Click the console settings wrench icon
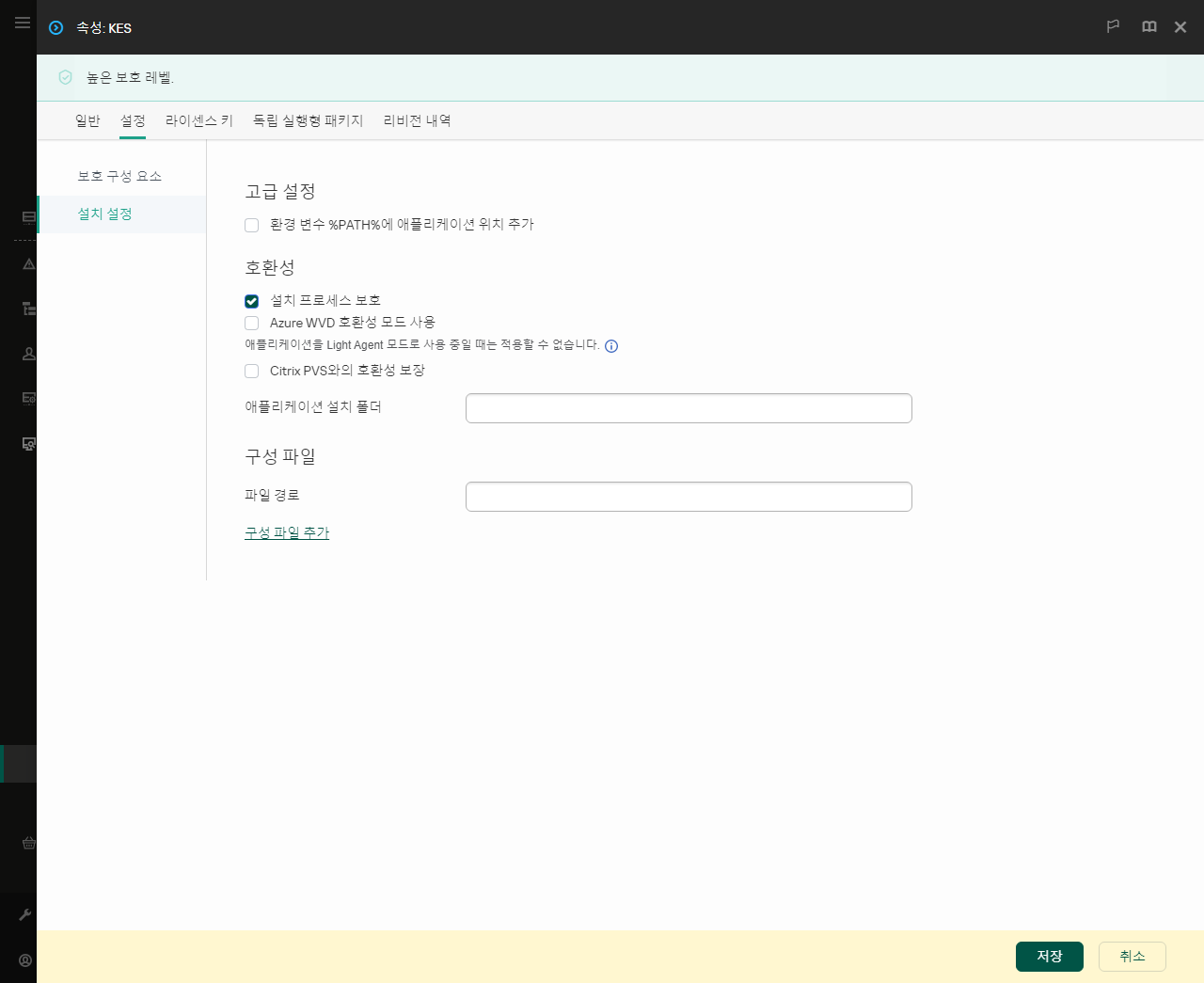This screenshot has width=1204, height=983. 27,914
